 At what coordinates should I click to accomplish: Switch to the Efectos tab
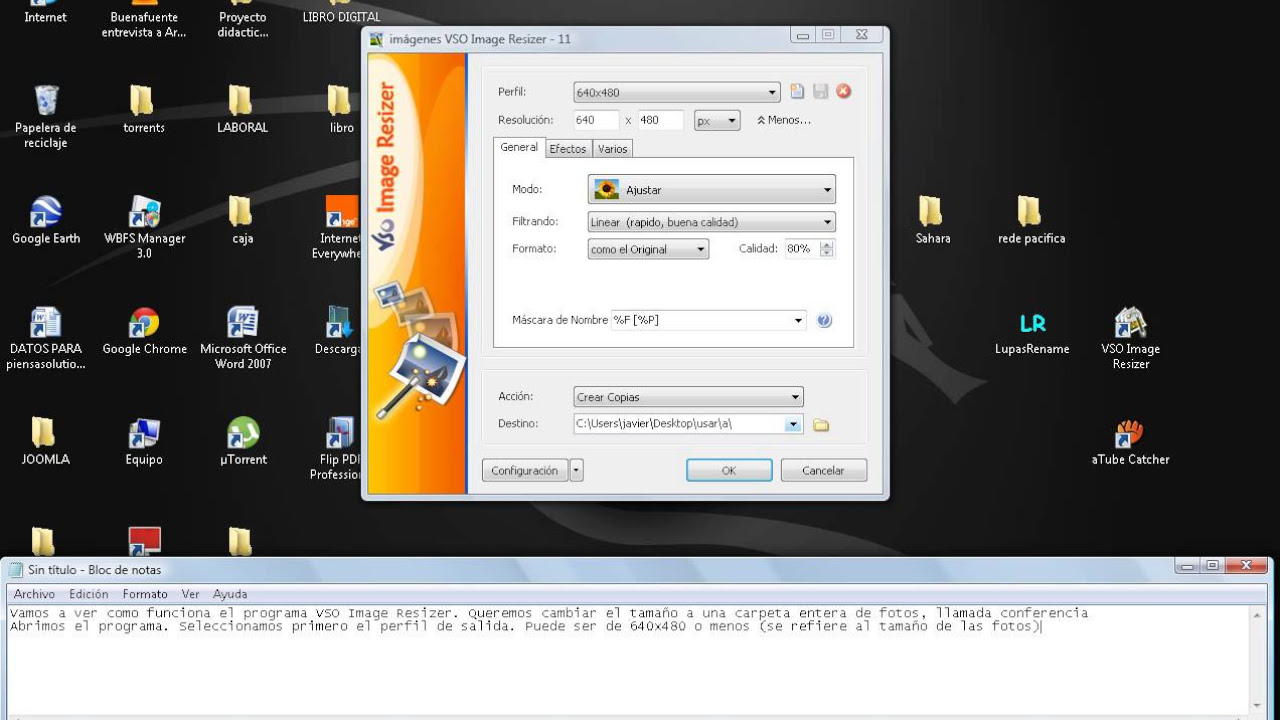pos(568,149)
